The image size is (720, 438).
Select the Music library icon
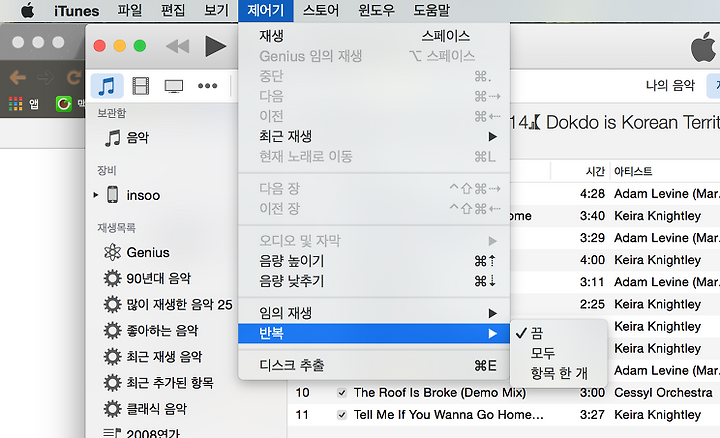tap(107, 86)
